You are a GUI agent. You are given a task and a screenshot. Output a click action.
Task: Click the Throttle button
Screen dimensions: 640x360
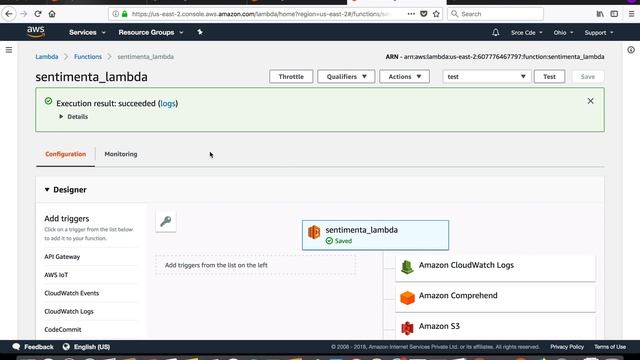pyautogui.click(x=291, y=76)
